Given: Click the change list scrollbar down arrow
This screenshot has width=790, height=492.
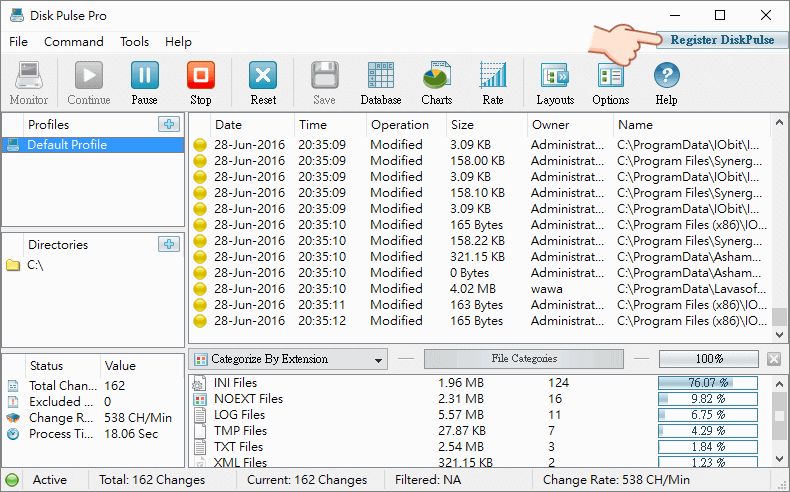Looking at the screenshot, I should pyautogui.click(x=779, y=334).
